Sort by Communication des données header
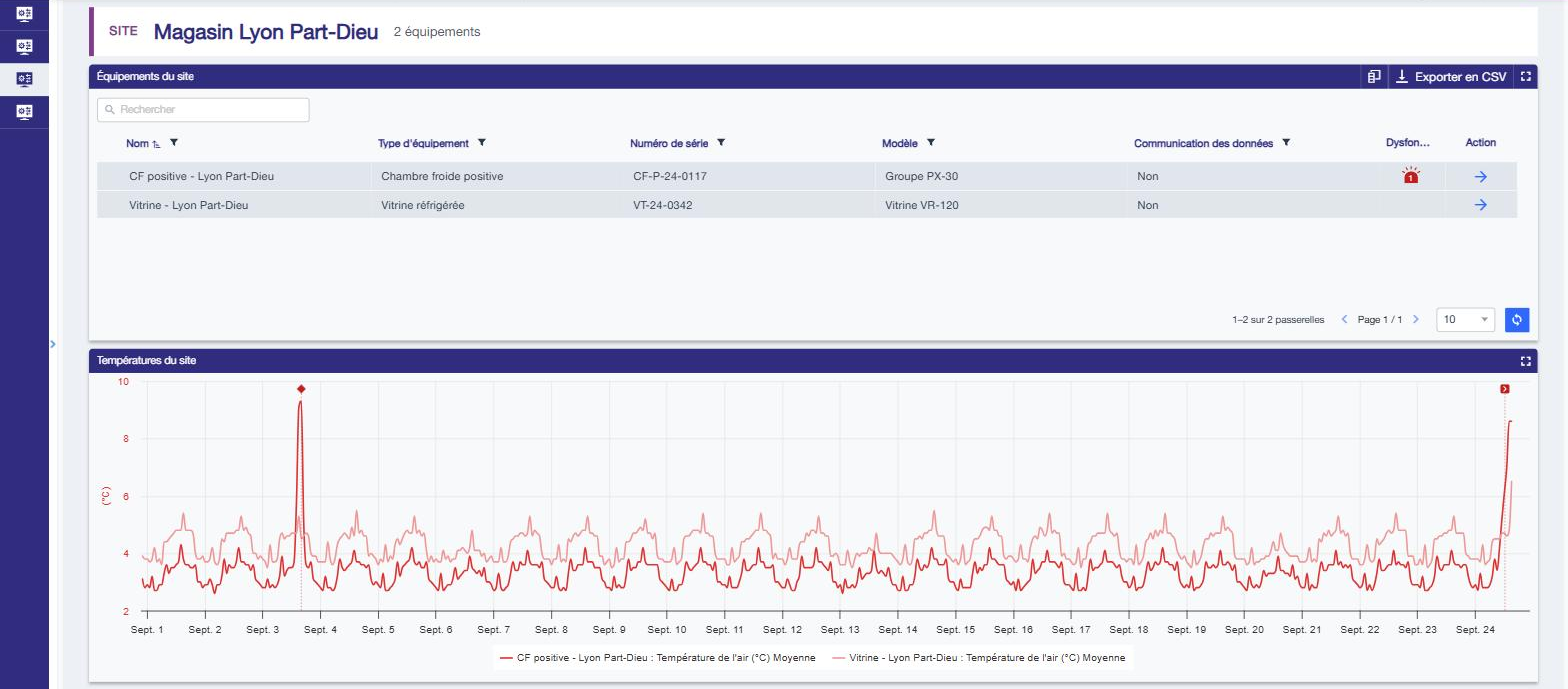The width and height of the screenshot is (1568, 689). 1203,143
